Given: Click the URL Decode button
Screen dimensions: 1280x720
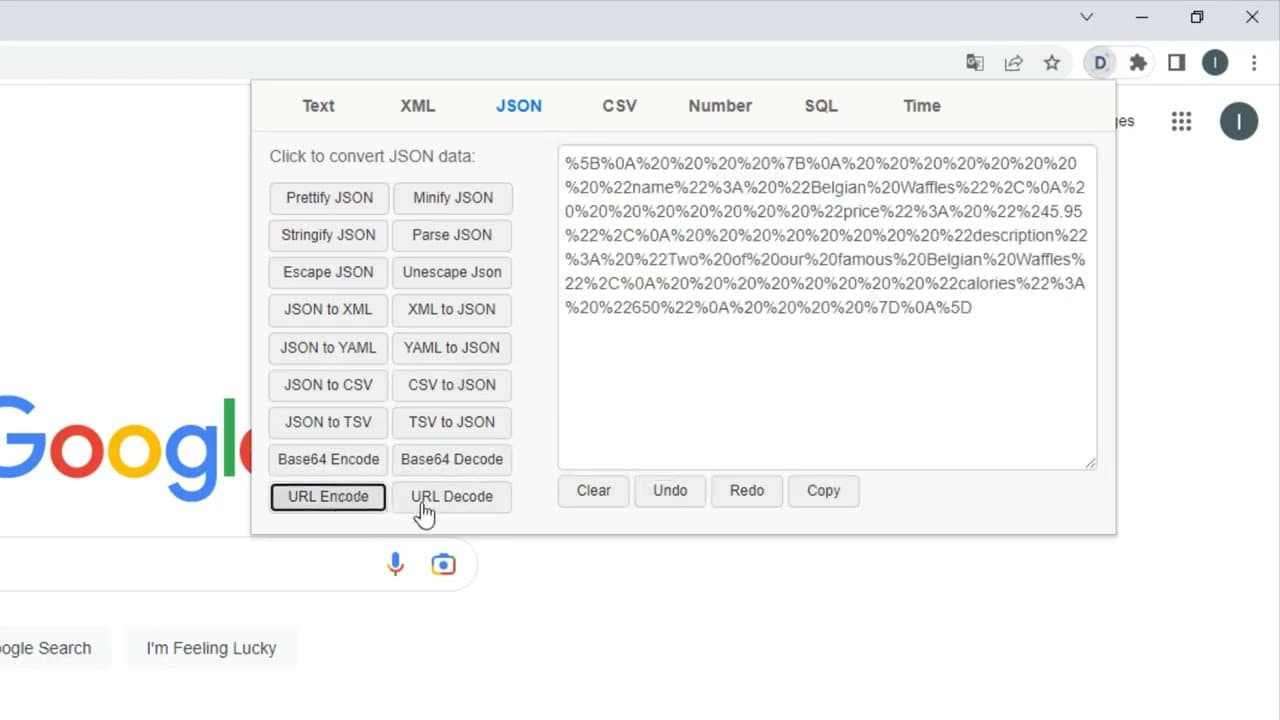Looking at the screenshot, I should 452,497.
